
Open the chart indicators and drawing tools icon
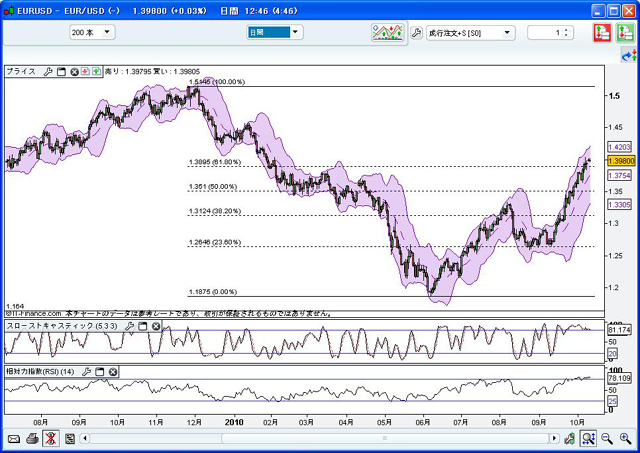click(387, 32)
